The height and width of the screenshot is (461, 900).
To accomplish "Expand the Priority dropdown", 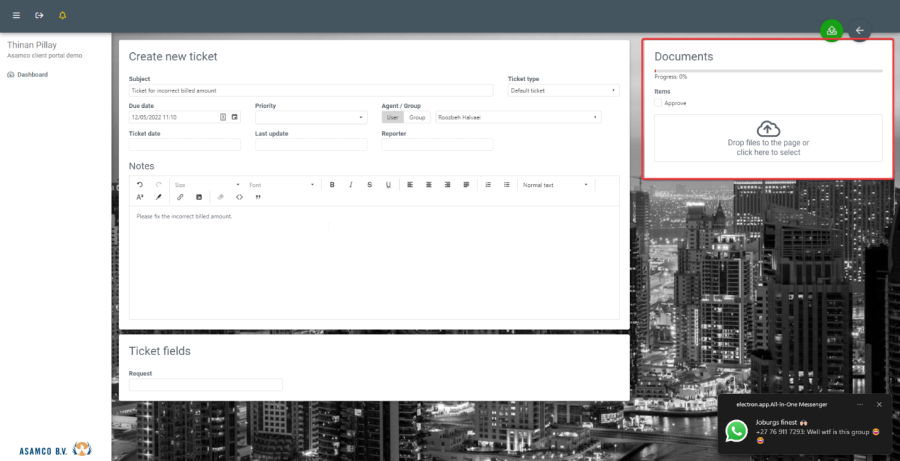I will (311, 117).
